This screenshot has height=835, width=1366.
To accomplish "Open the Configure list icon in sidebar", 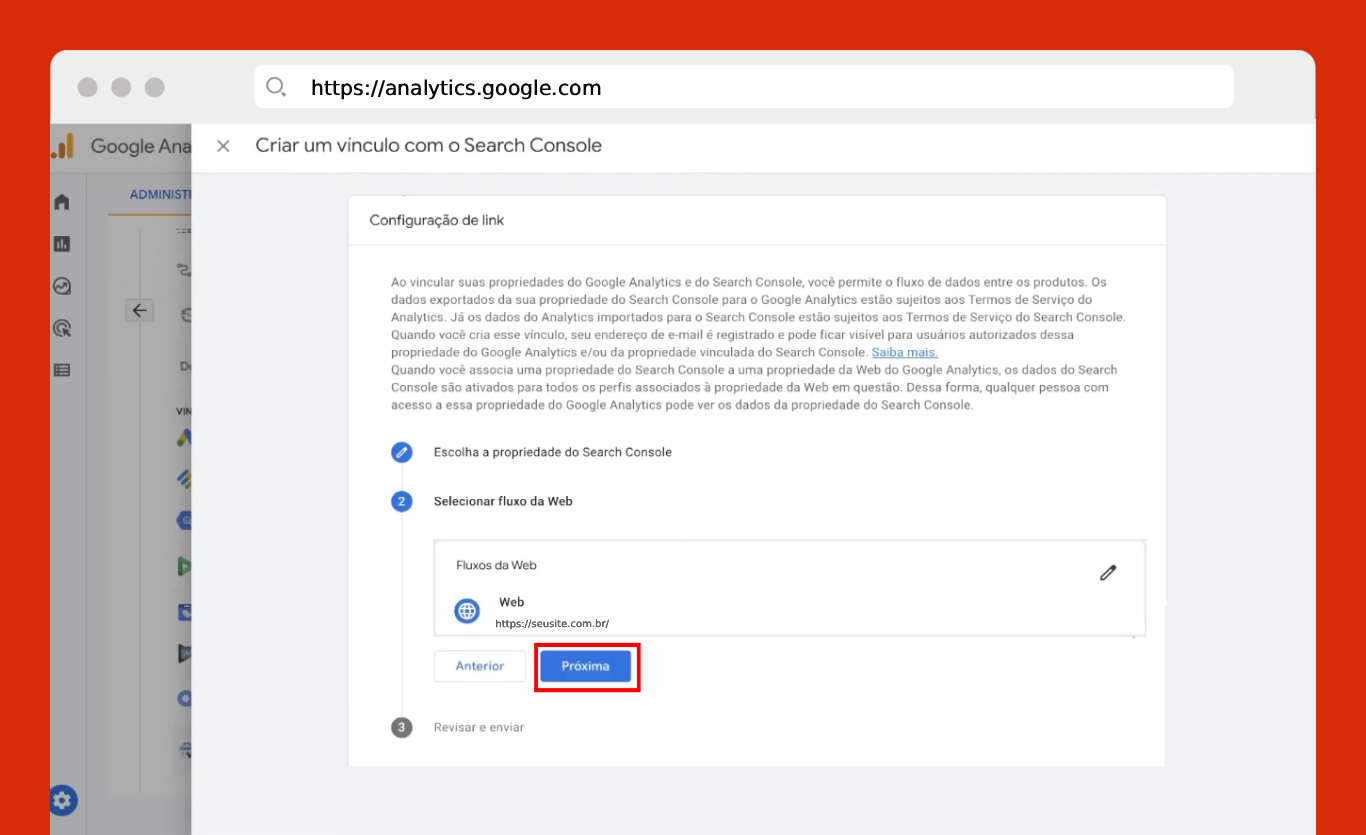I will click(62, 370).
